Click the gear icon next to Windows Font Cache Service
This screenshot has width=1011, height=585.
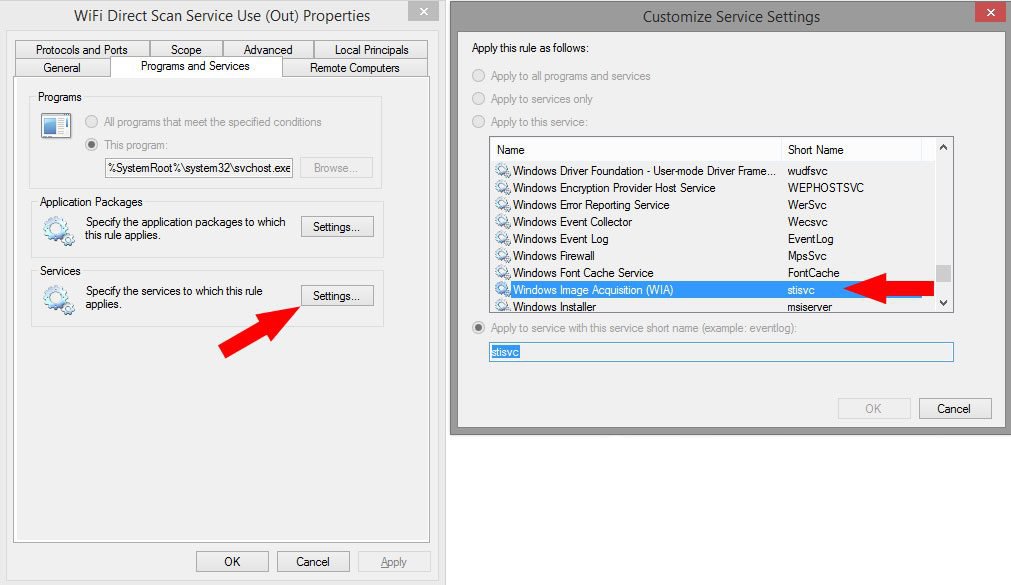(x=502, y=273)
